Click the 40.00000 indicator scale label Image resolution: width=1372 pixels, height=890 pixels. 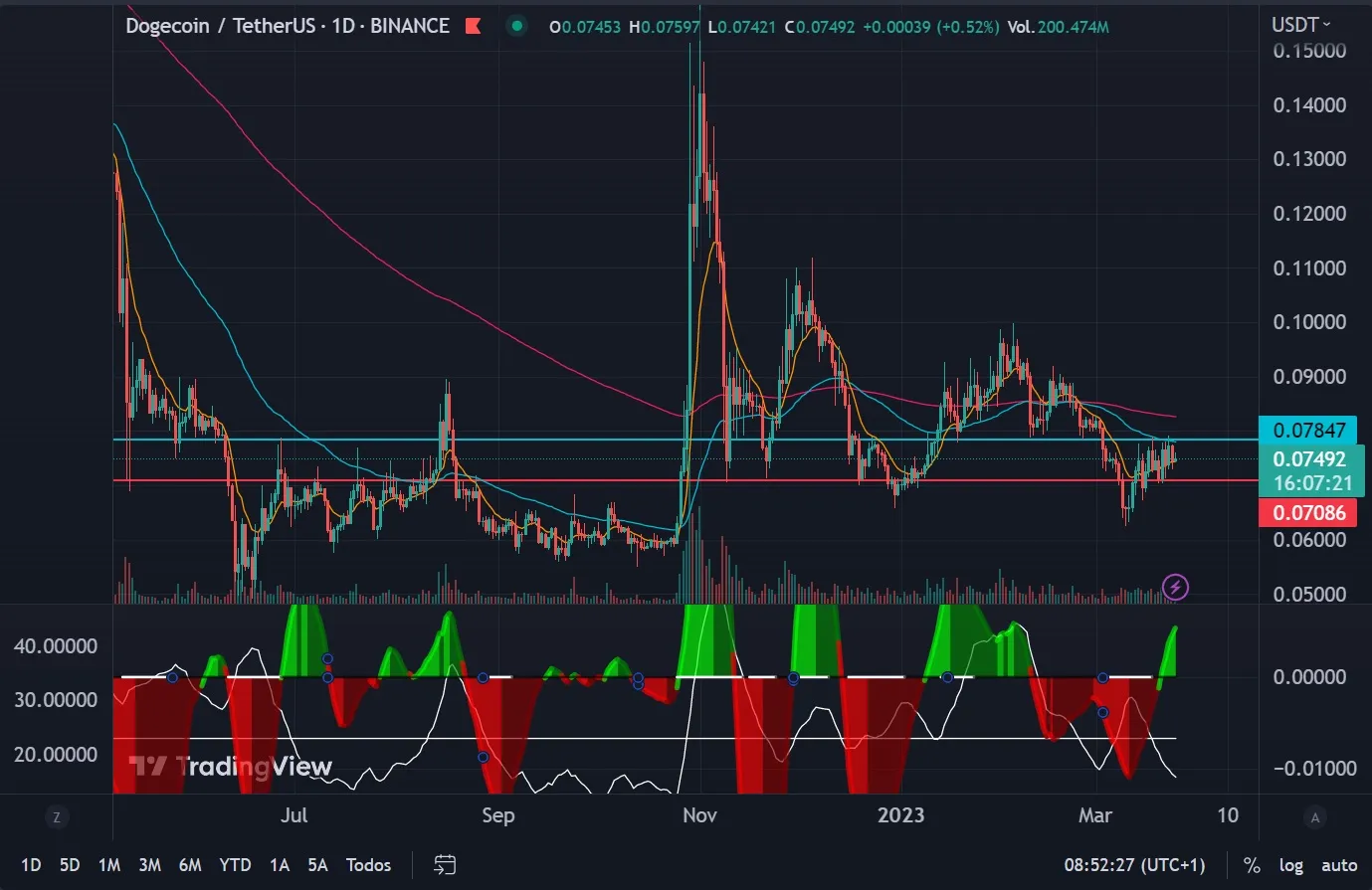[56, 646]
